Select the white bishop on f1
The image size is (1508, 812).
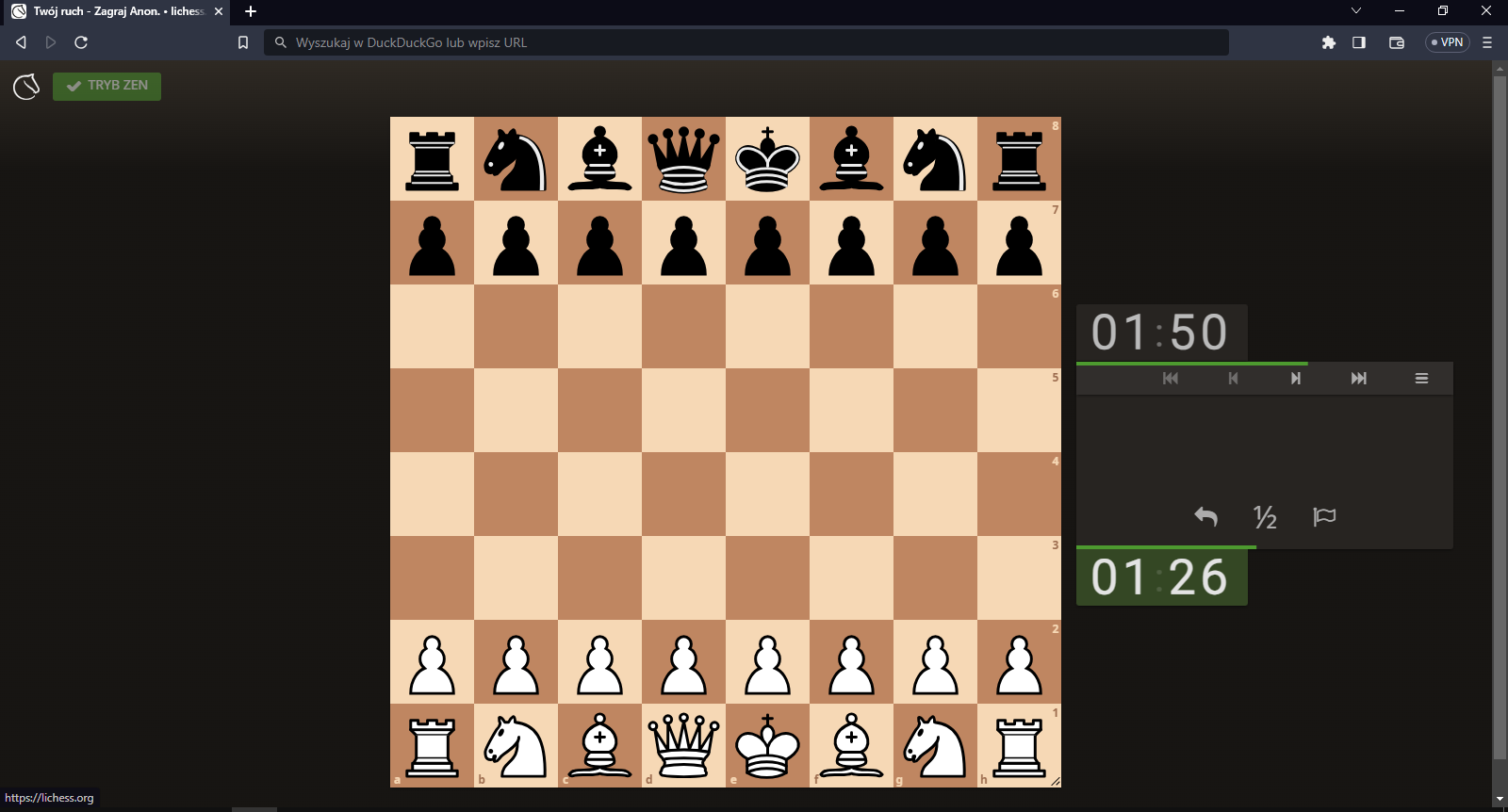851,745
